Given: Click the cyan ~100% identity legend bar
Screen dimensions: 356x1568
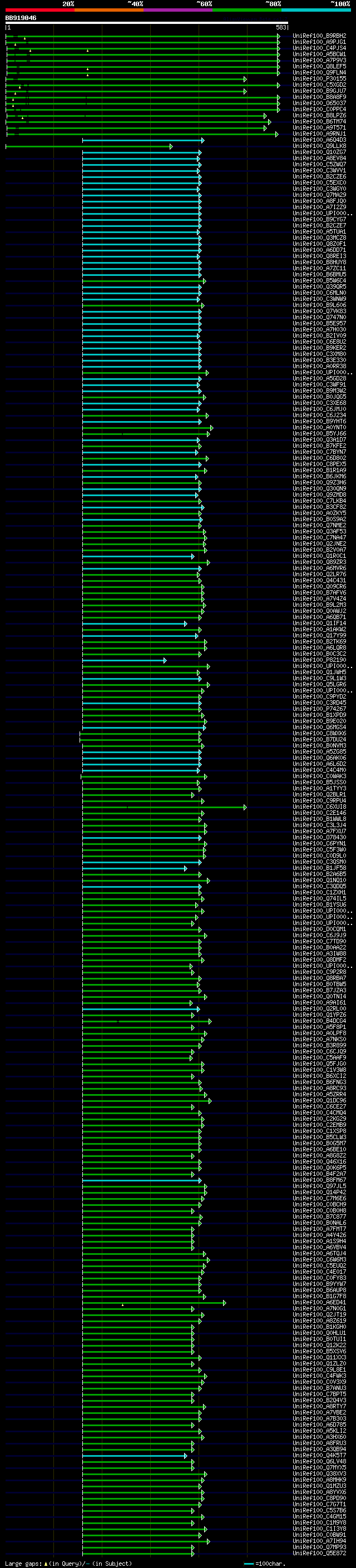Looking at the screenshot, I should point(316,10).
